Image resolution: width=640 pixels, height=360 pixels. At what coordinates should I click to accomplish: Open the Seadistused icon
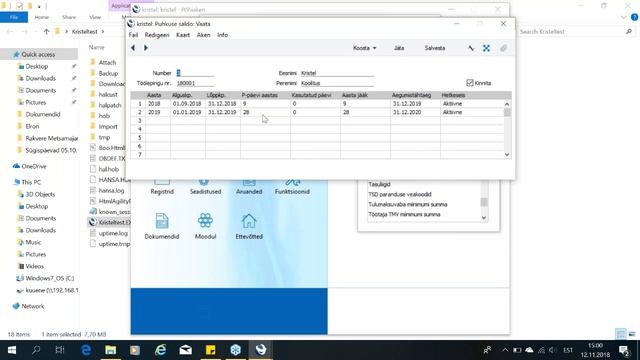click(x=205, y=187)
